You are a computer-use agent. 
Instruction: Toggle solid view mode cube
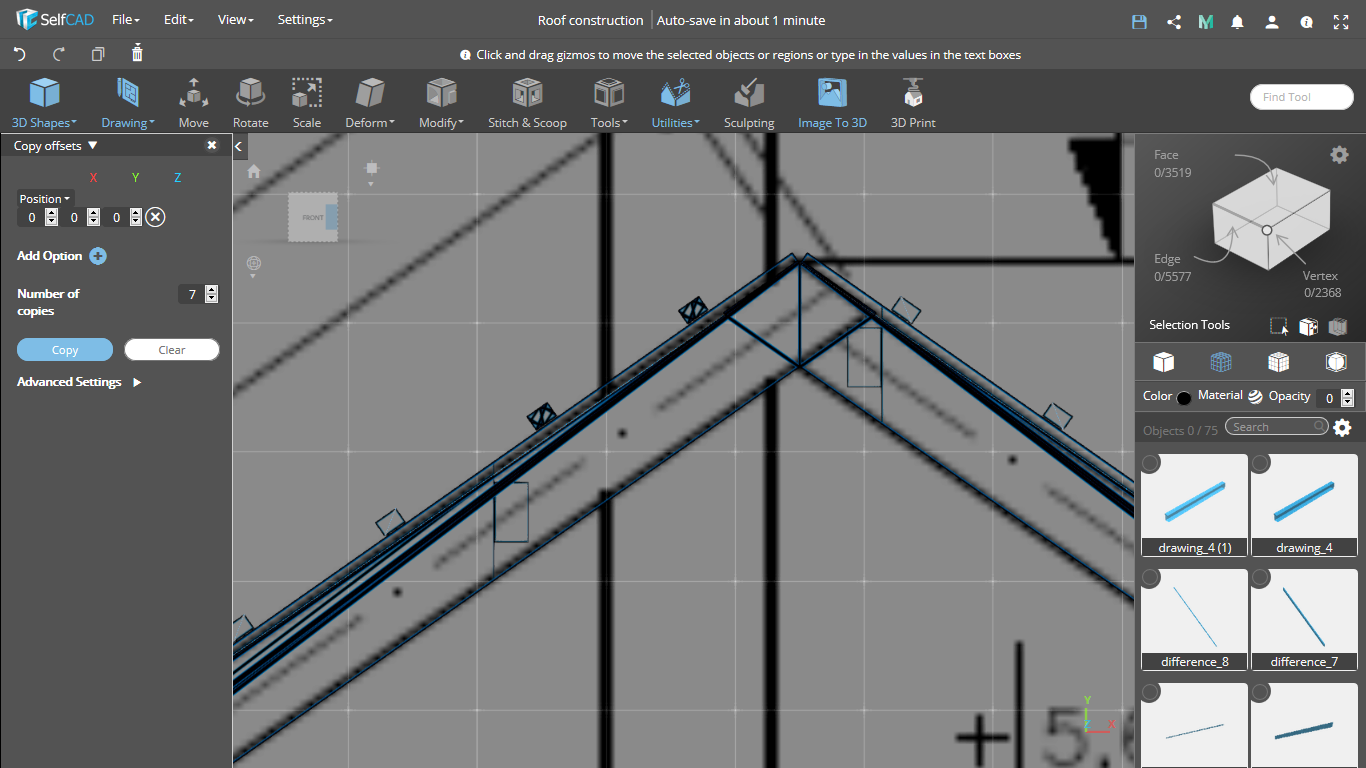(1163, 361)
